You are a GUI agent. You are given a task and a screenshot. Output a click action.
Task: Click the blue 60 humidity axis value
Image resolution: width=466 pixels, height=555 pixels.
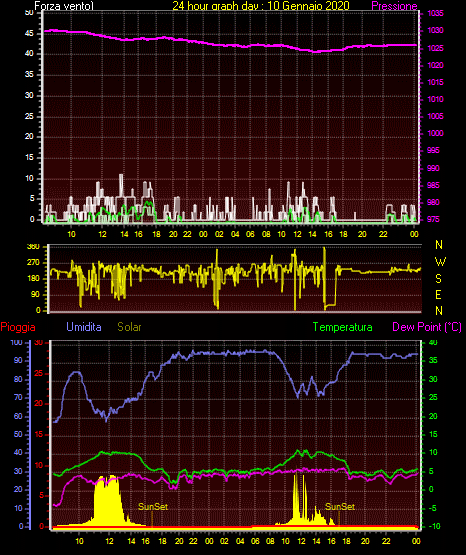pos(18,416)
